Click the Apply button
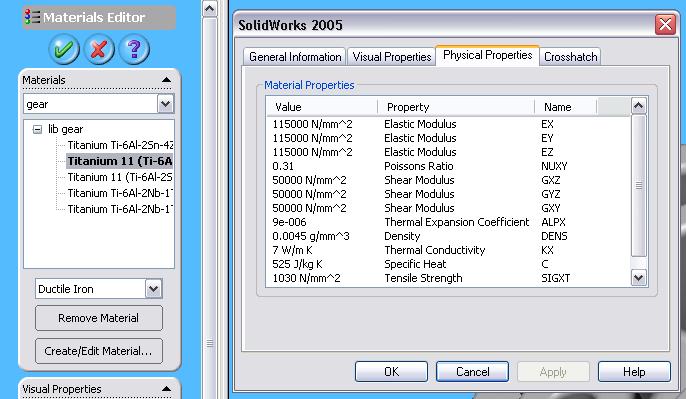 pyautogui.click(x=553, y=371)
